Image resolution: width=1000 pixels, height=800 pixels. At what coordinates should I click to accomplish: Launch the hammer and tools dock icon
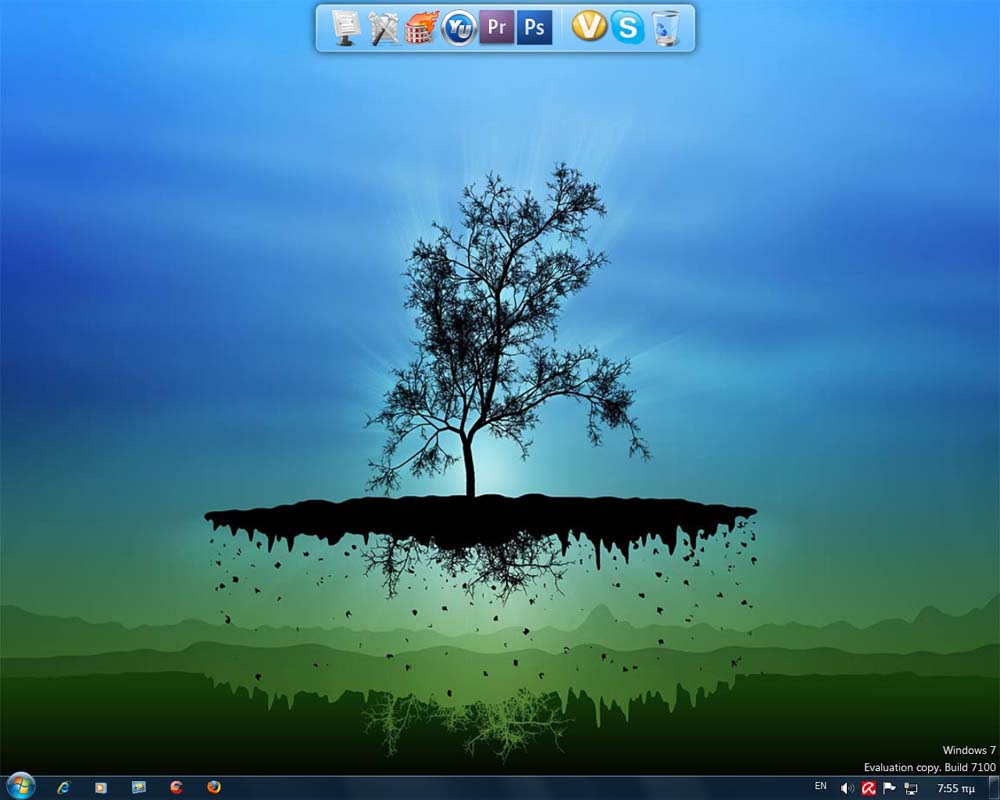click(384, 29)
